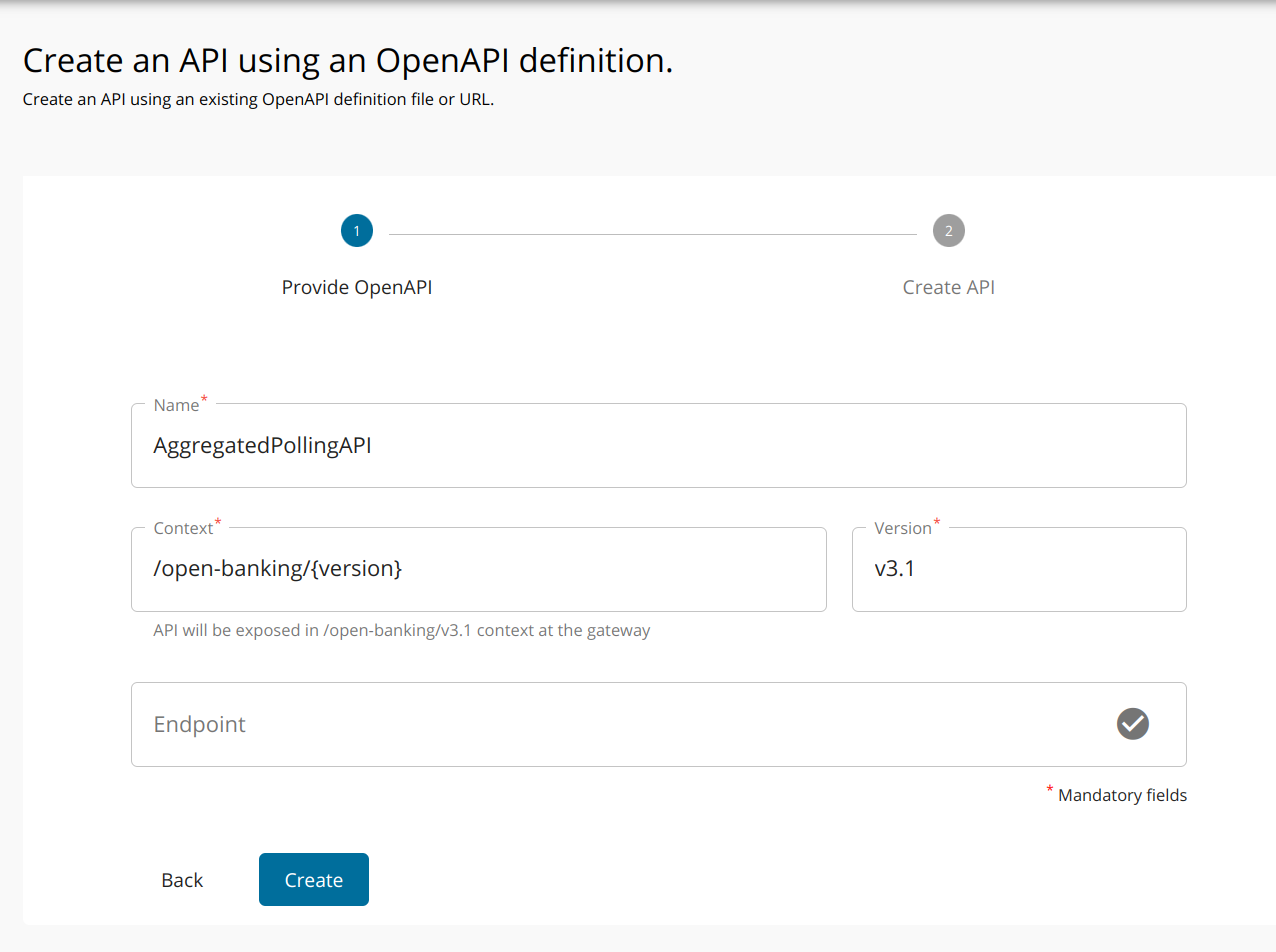Select step 2 circle in the stepper
Image resolution: width=1276 pixels, height=952 pixels.
pos(949,231)
